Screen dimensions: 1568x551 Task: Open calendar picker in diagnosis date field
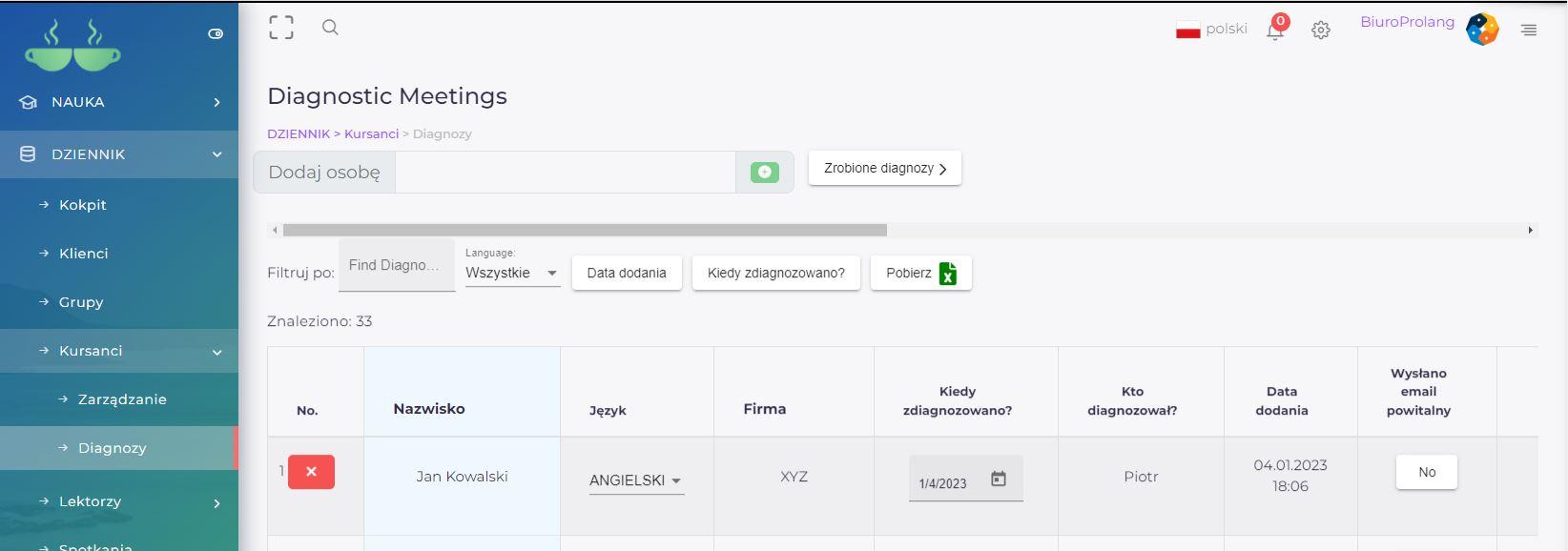(998, 480)
